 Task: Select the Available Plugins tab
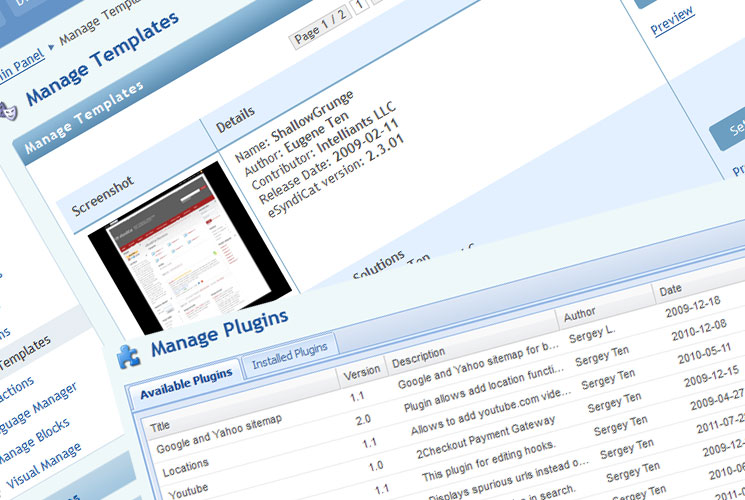186,383
